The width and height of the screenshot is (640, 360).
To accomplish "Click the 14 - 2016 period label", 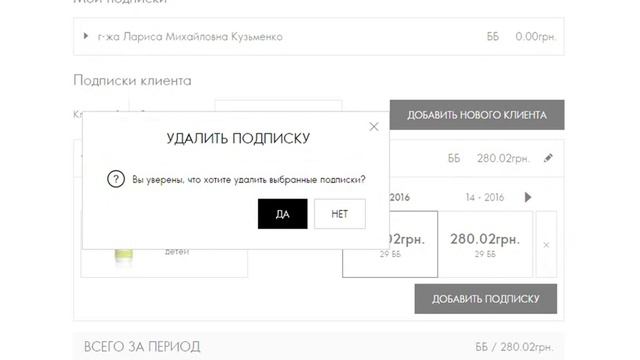I will pos(485,198).
